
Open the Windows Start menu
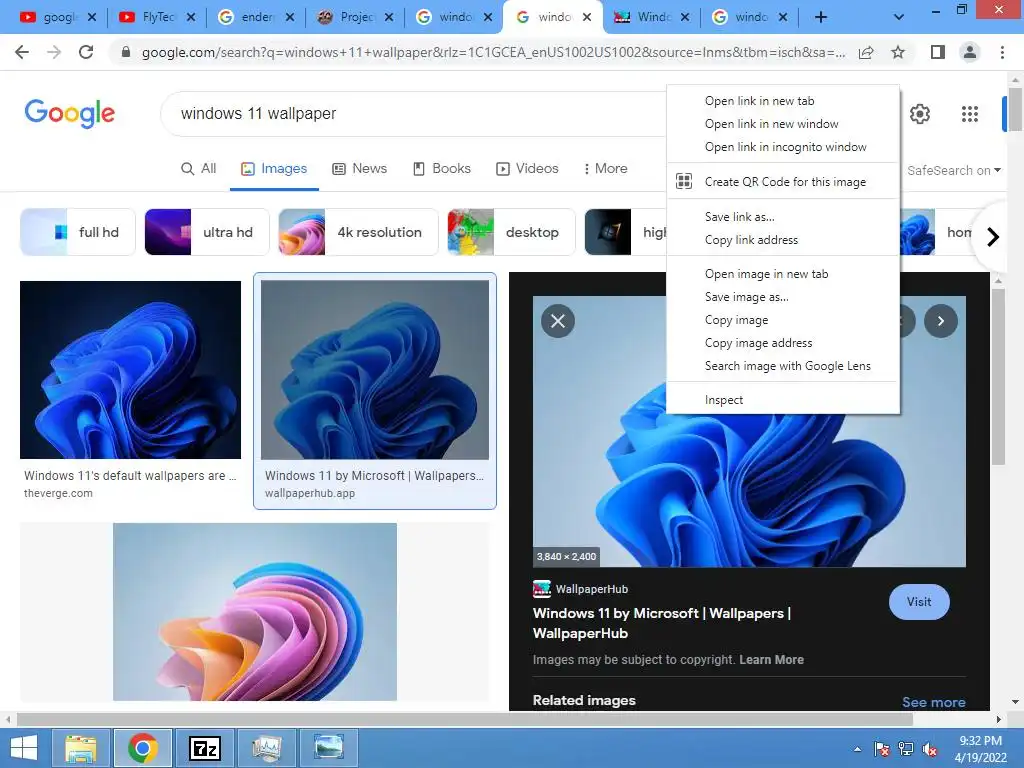click(24, 748)
